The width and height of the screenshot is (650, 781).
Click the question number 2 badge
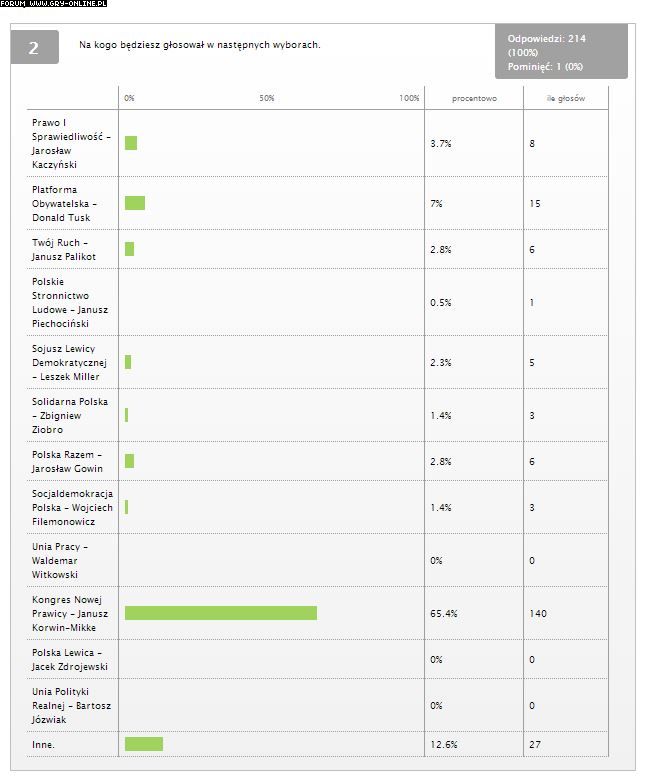34,47
